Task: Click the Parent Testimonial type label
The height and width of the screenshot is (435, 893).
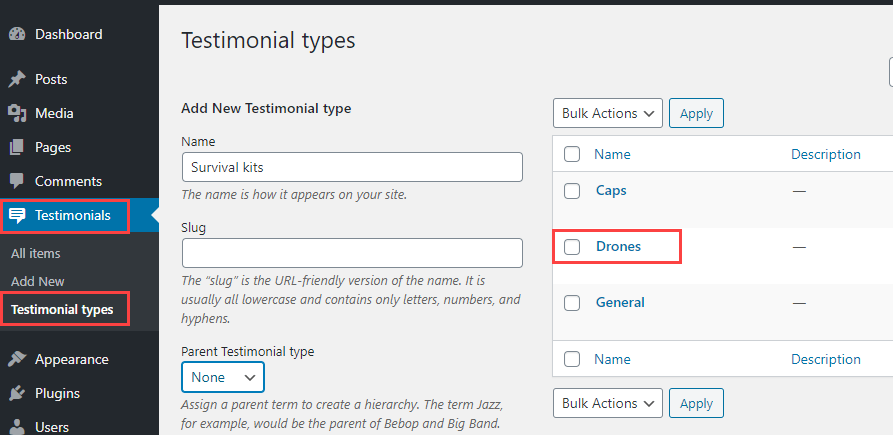Action: (248, 351)
